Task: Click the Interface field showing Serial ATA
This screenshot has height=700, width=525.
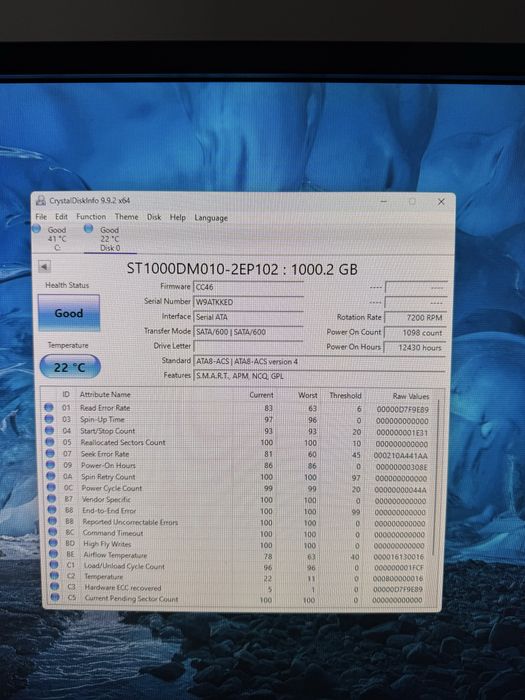Action: click(x=249, y=317)
